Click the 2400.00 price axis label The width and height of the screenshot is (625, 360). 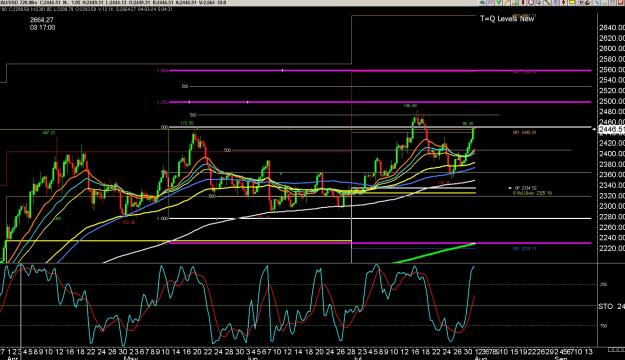[x=612, y=153]
